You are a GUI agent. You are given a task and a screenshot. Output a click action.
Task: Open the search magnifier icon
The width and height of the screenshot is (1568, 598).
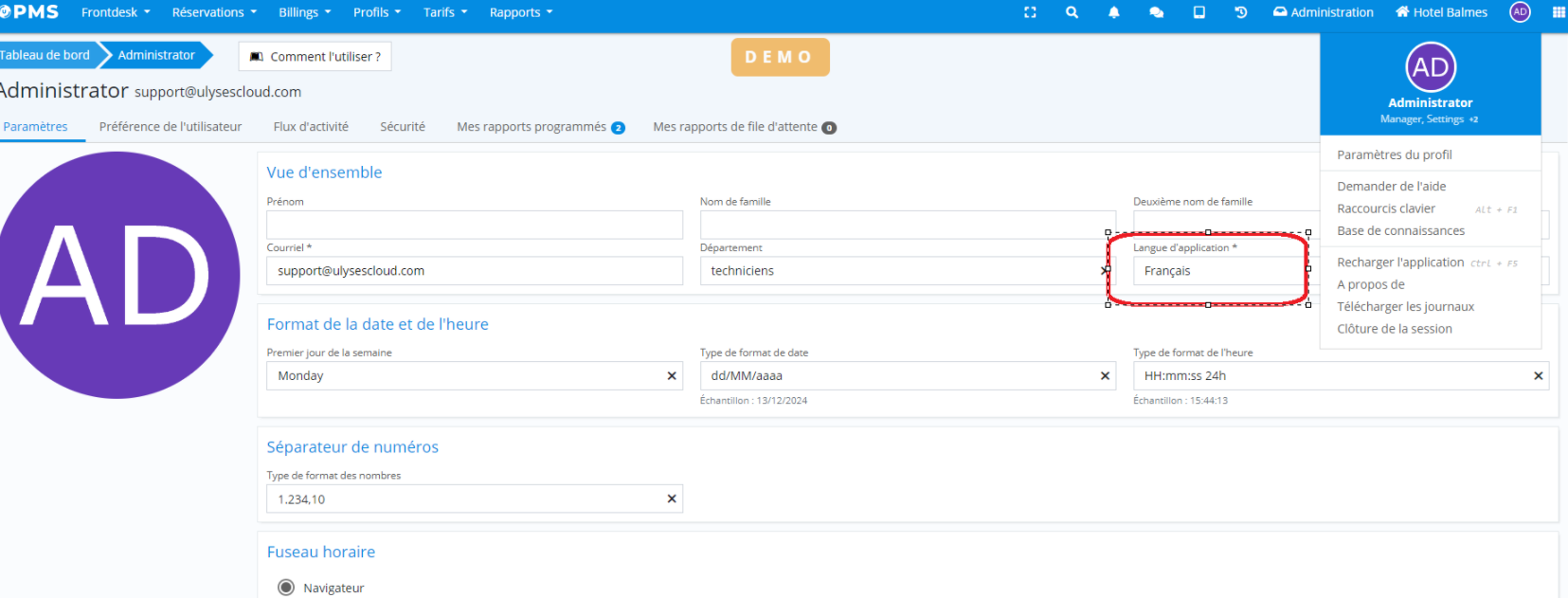[x=1072, y=12]
